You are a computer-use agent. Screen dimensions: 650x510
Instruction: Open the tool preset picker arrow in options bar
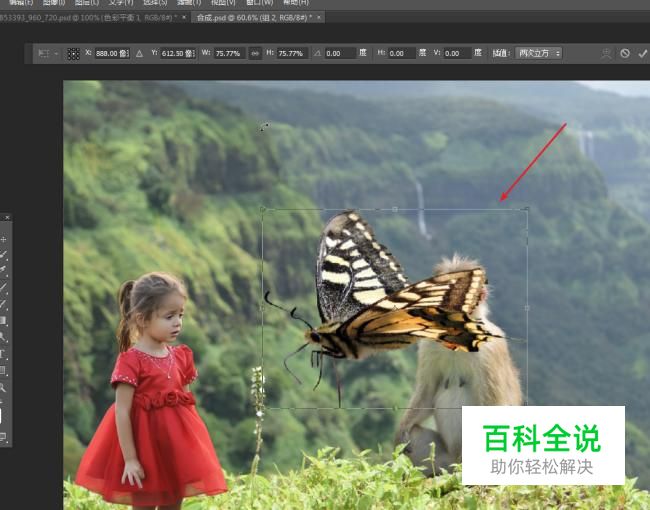(x=56, y=53)
